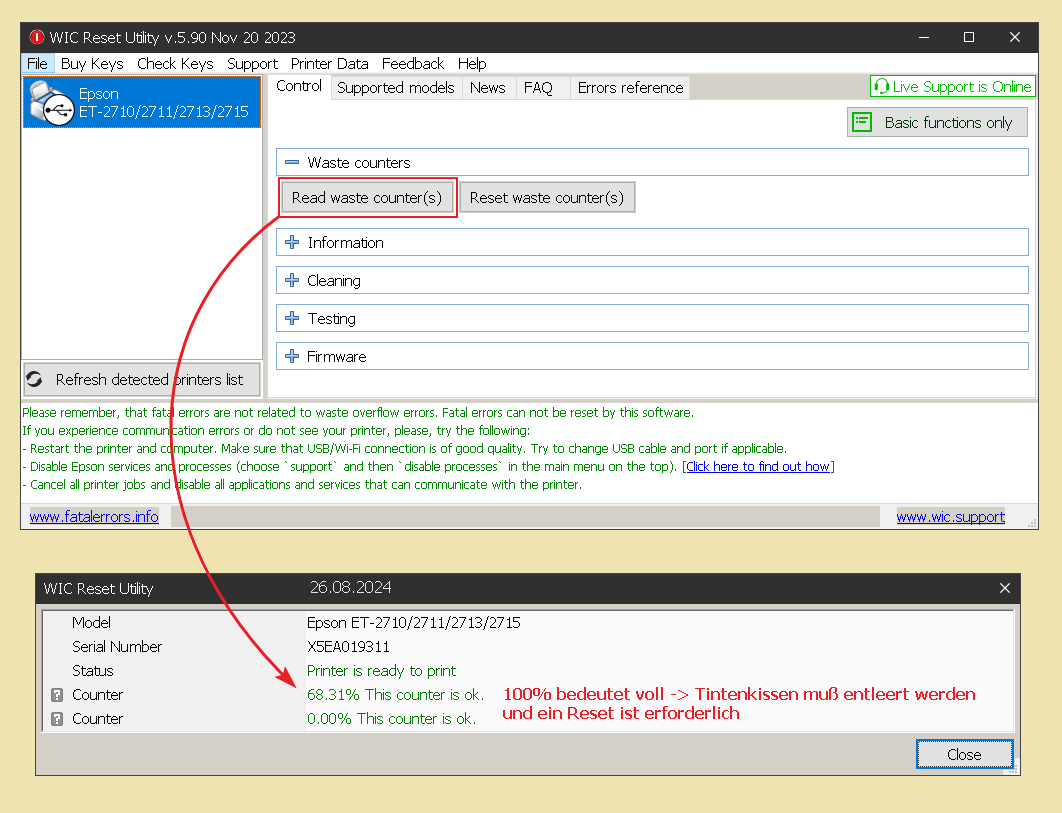Click the WIC Reset Utility app icon in title bar
This screenshot has height=813, width=1062.
coord(37,37)
